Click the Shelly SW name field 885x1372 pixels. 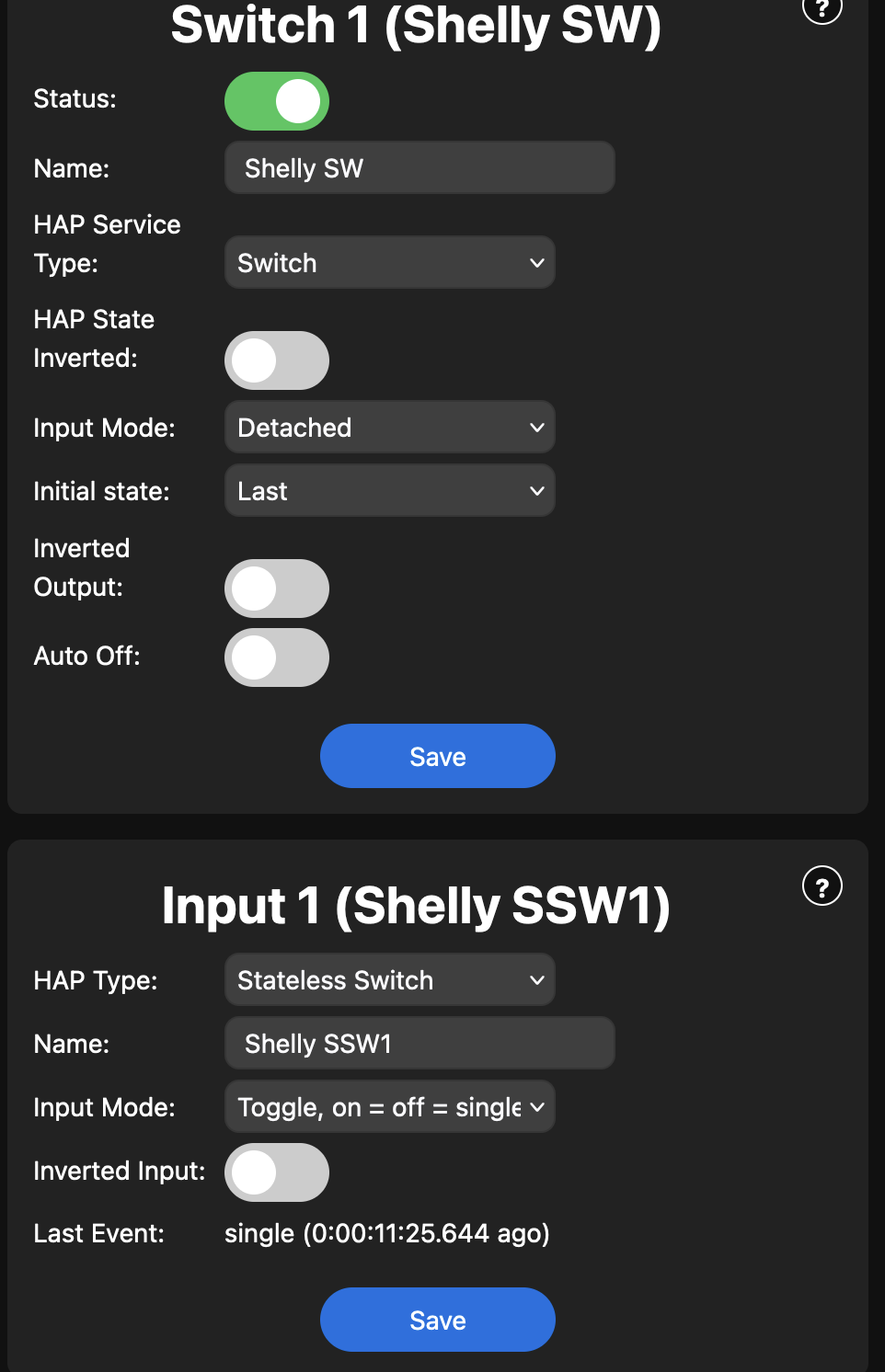pyautogui.click(x=420, y=168)
